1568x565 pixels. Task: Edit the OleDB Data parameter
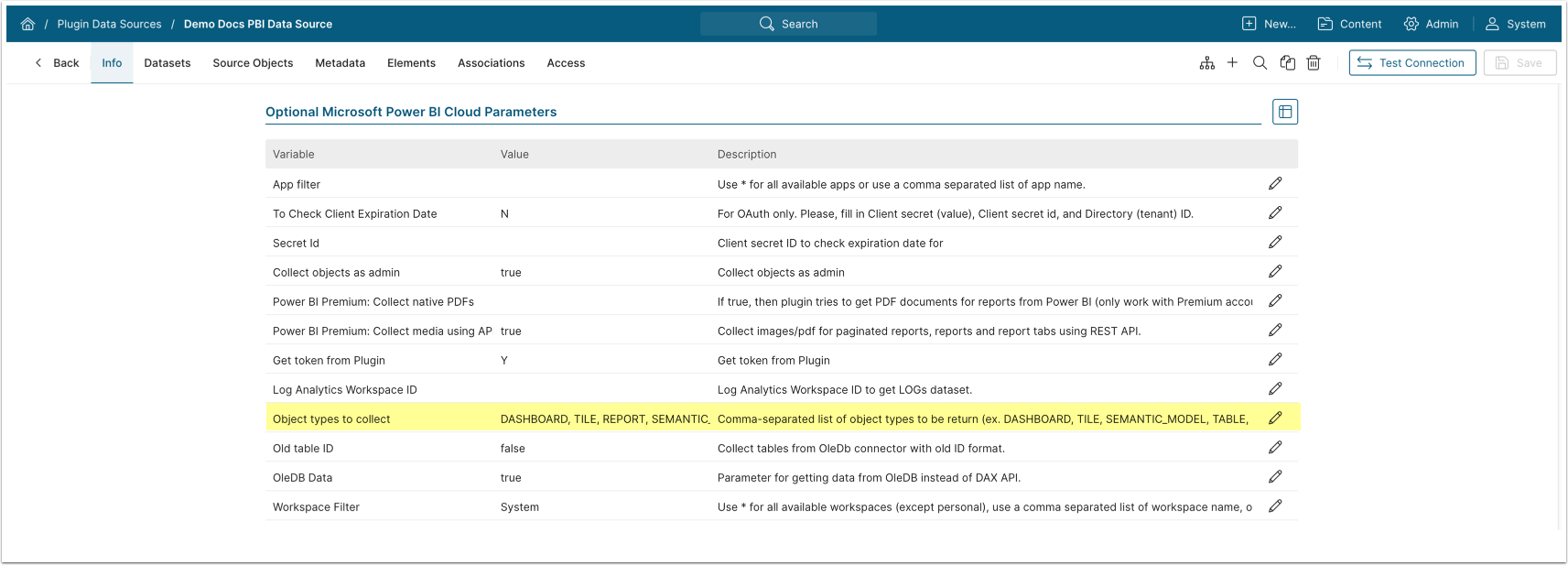(1275, 477)
